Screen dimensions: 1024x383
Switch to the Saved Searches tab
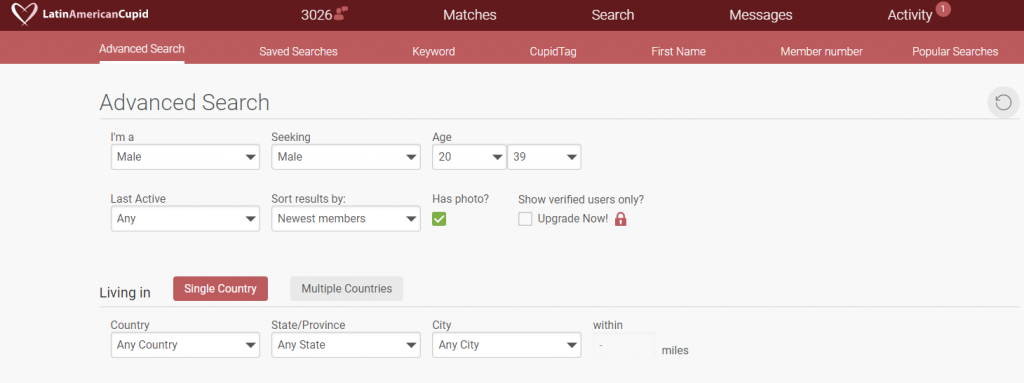point(298,52)
